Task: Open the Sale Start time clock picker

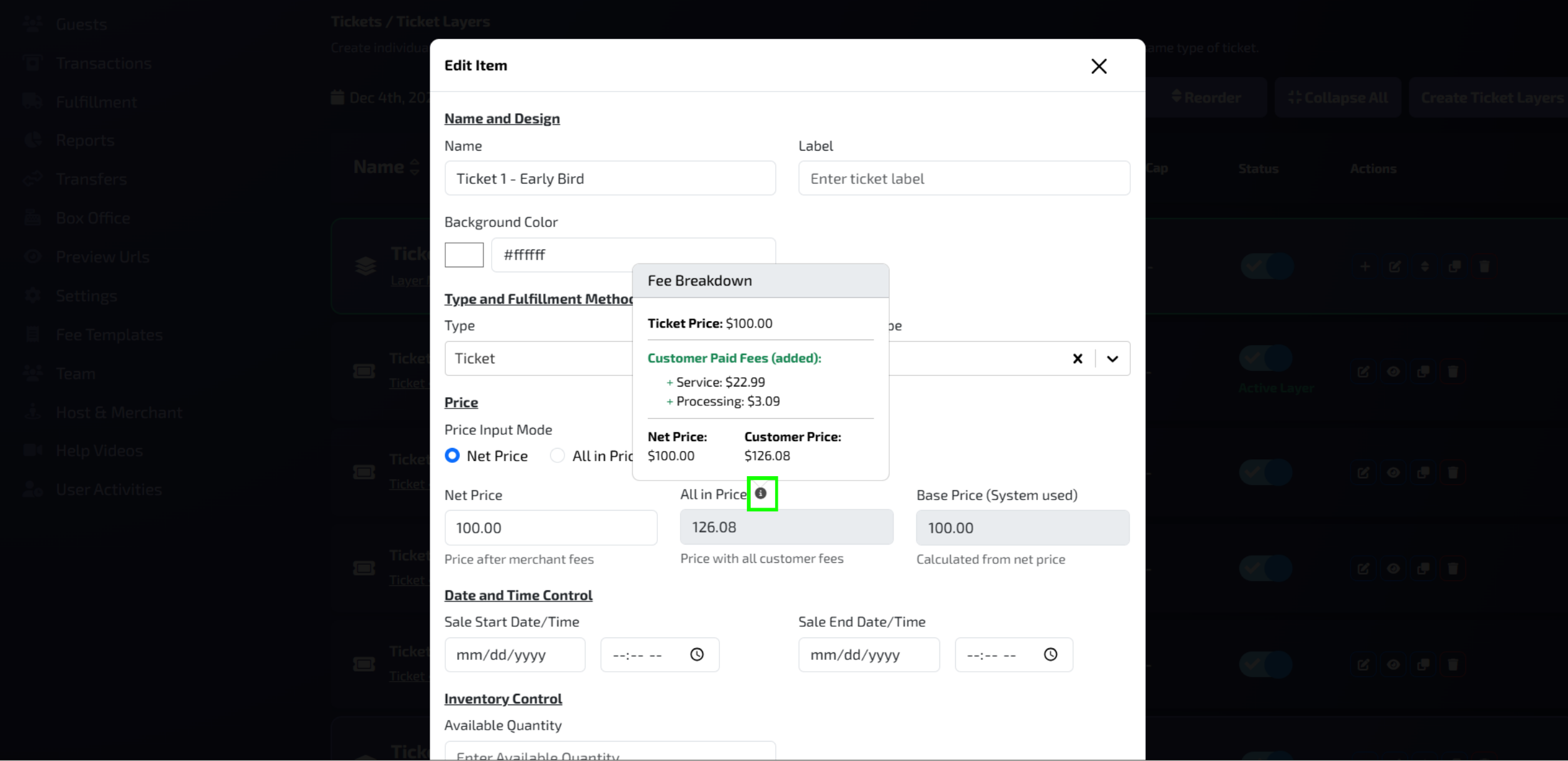Action: click(697, 654)
